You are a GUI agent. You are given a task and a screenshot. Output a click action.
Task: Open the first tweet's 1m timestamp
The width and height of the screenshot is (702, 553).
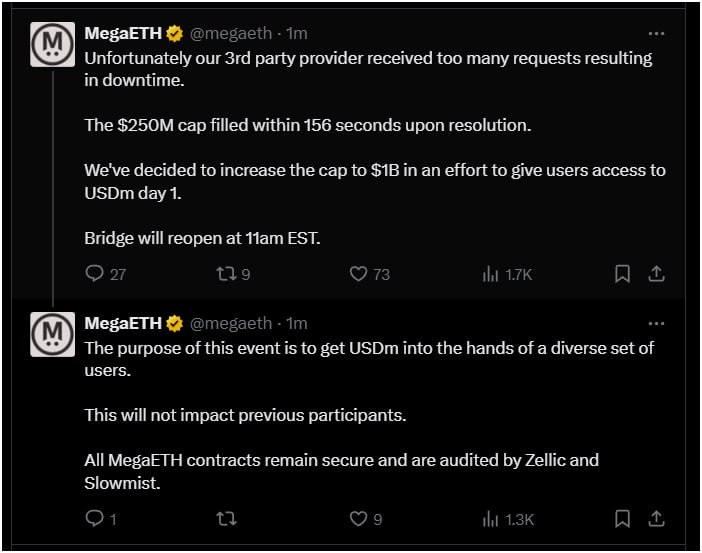coord(297,34)
